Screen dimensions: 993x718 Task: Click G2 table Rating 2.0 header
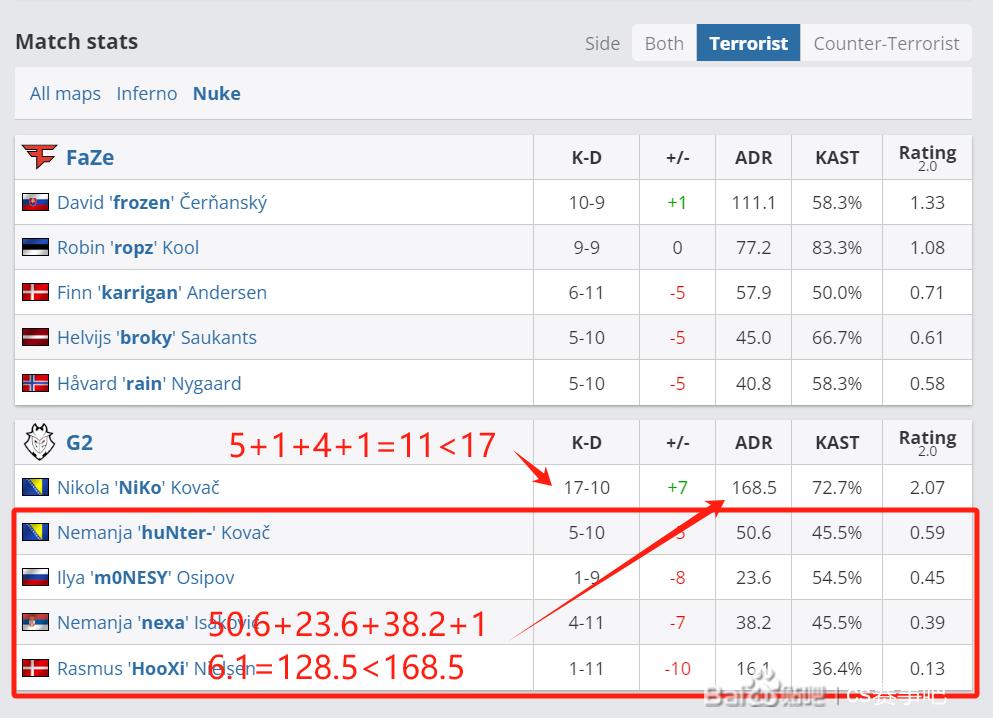coord(928,443)
